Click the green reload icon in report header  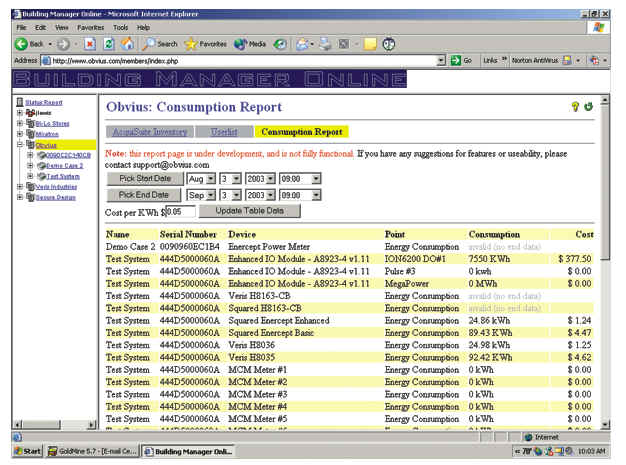pos(588,107)
